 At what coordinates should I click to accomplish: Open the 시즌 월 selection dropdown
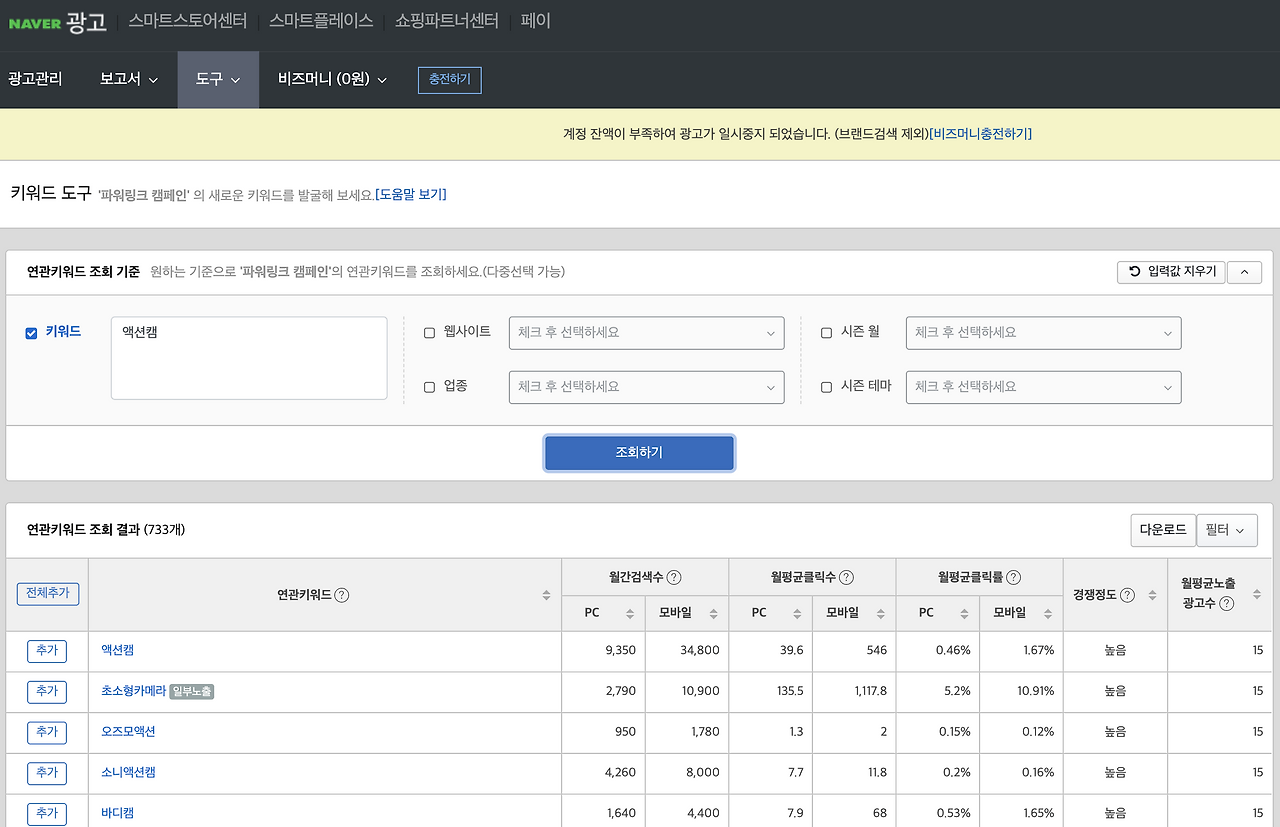[x=1043, y=333]
